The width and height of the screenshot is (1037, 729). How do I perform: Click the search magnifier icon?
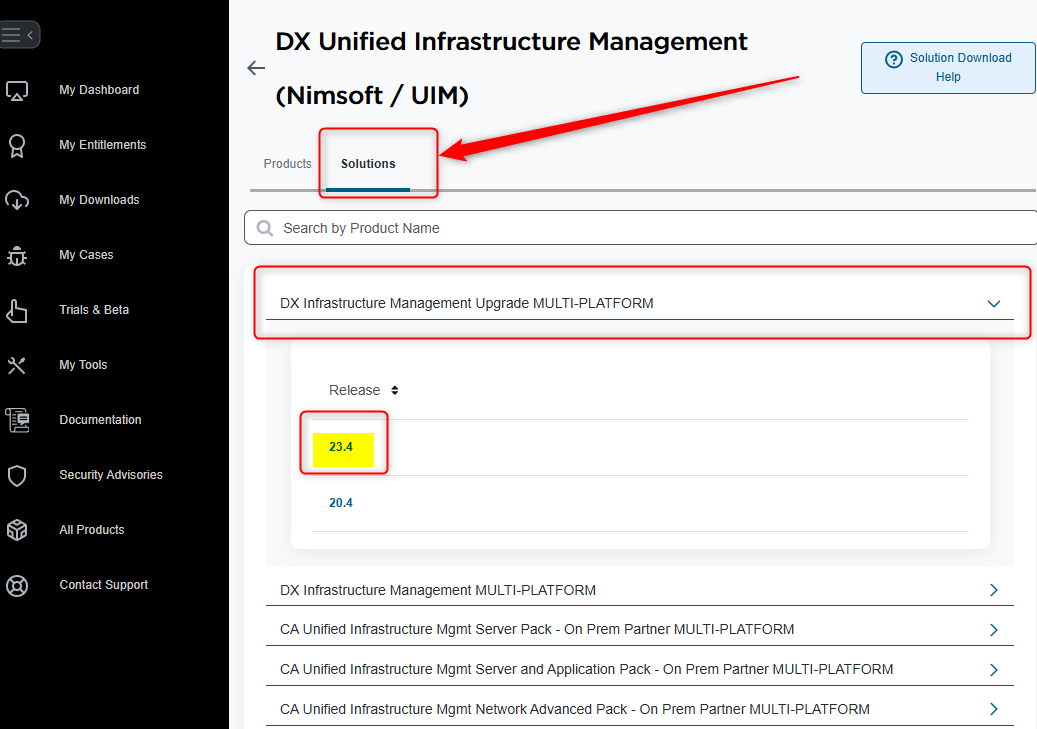click(265, 228)
